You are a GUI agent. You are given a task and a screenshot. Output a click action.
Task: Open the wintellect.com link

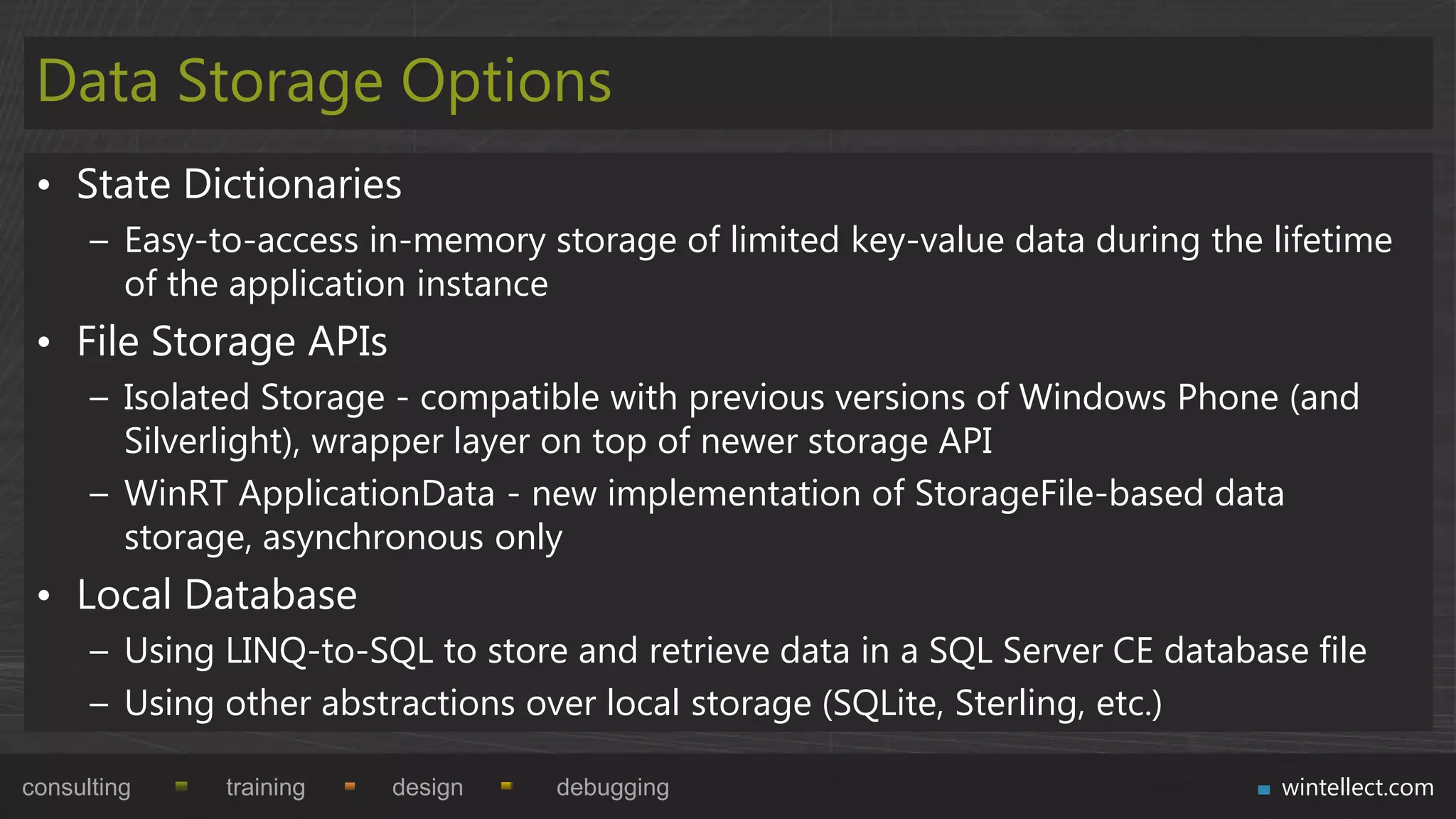1357,788
